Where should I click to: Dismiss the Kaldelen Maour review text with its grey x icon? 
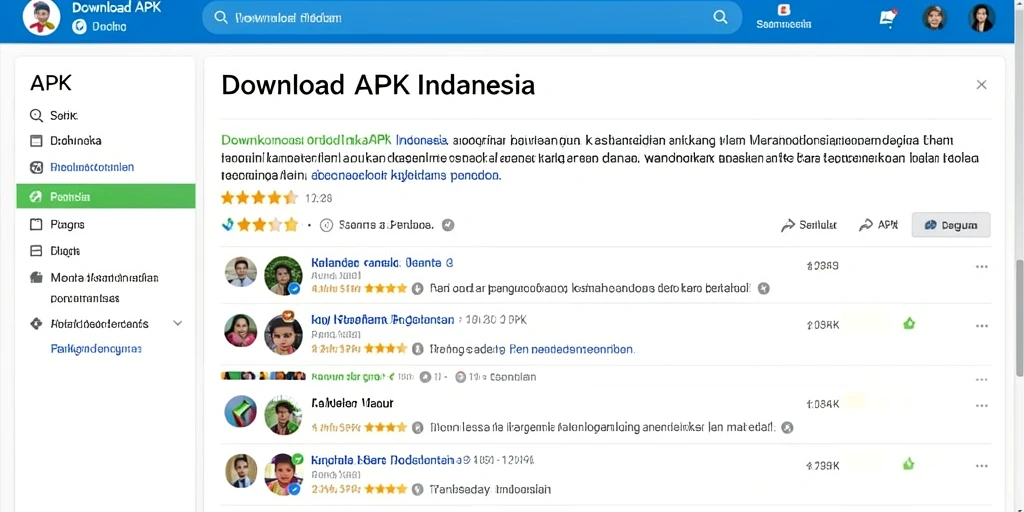pyautogui.click(x=787, y=428)
